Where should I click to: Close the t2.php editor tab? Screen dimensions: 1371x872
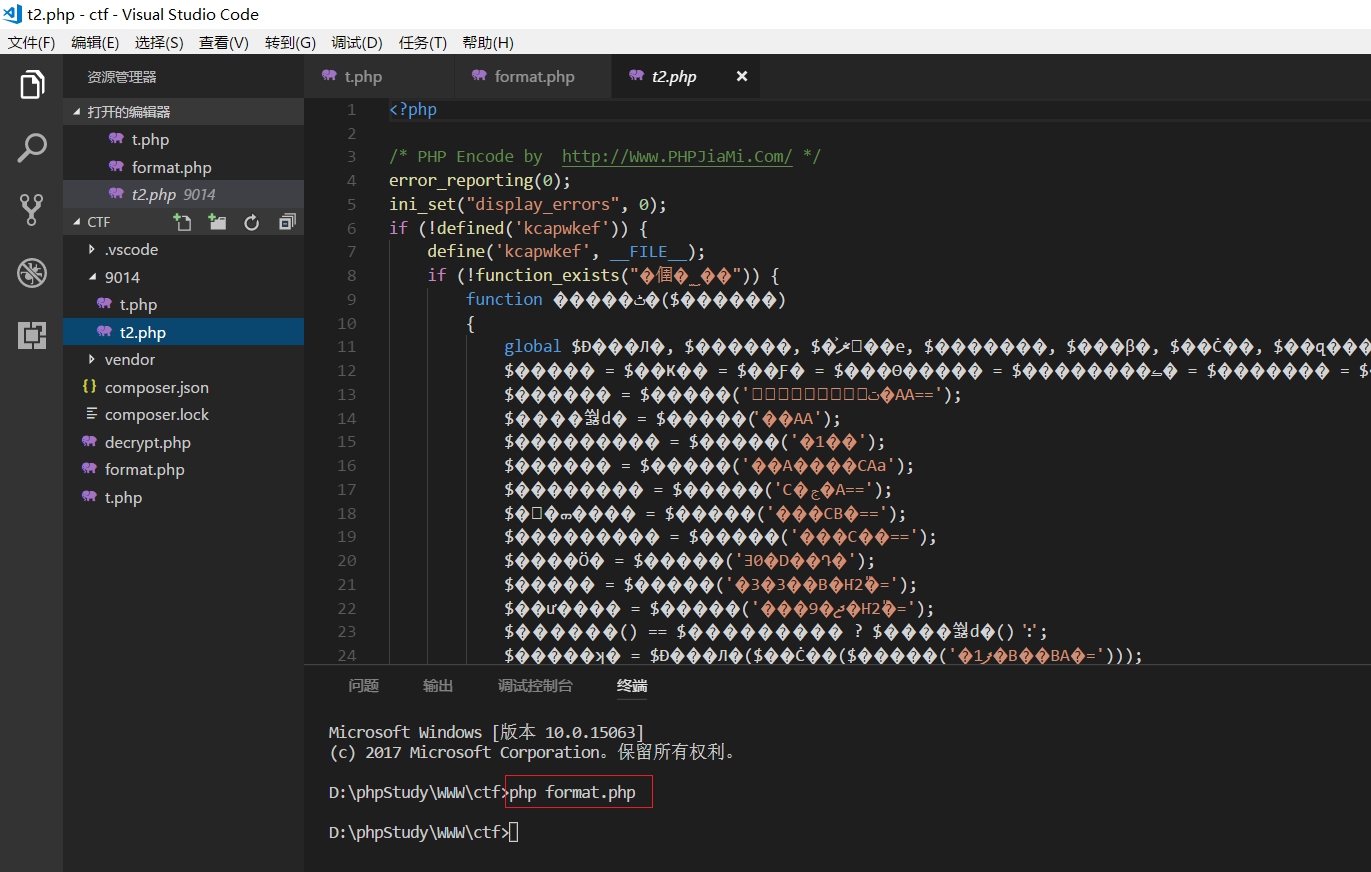[x=742, y=76]
